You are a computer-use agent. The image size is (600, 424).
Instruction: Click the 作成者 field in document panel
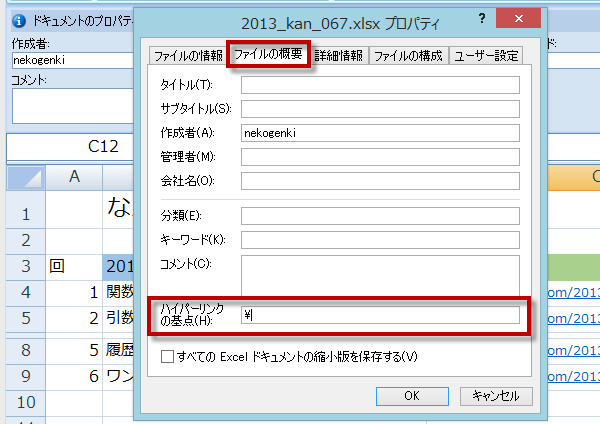[x=73, y=60]
